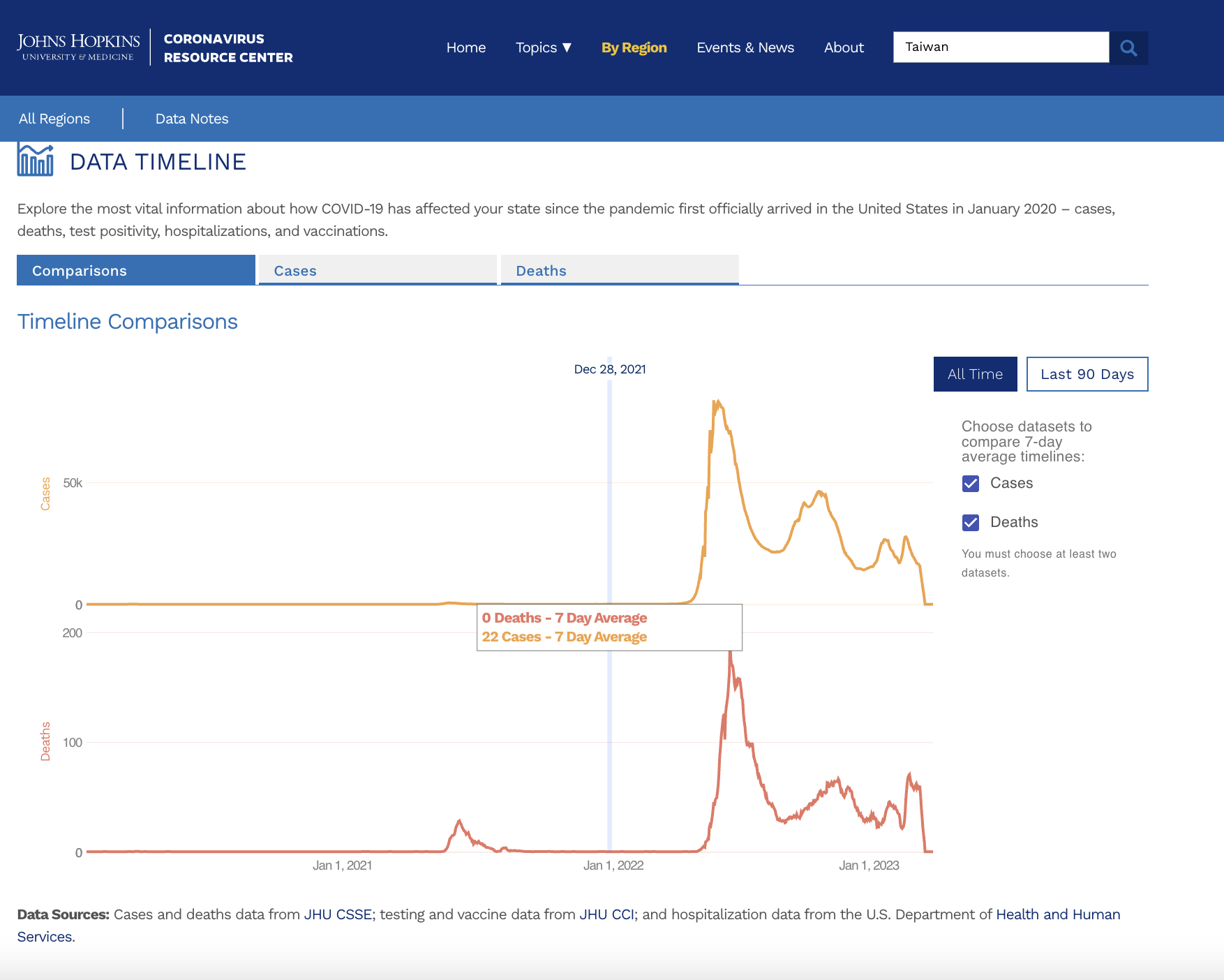The width and height of the screenshot is (1224, 980).
Task: Go to the Home page
Action: pos(465,47)
